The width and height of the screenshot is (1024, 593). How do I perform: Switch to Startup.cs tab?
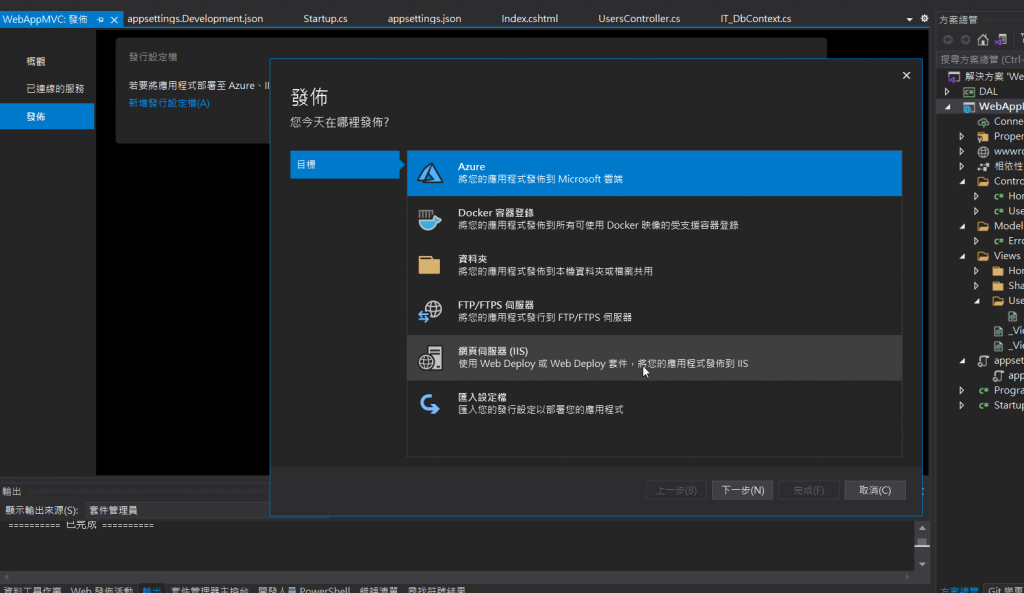point(325,19)
